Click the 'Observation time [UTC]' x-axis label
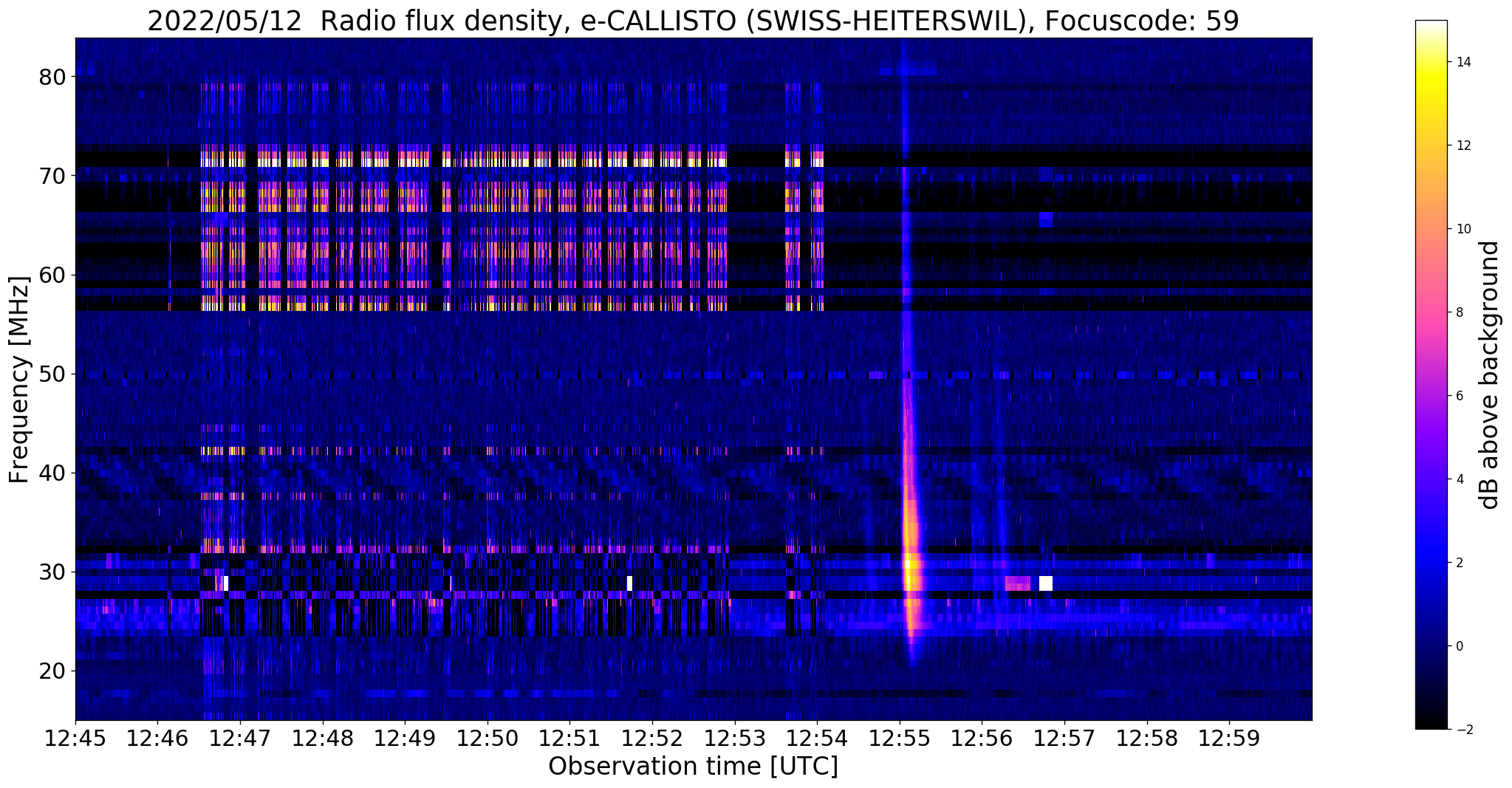The image size is (1512, 788). click(693, 767)
